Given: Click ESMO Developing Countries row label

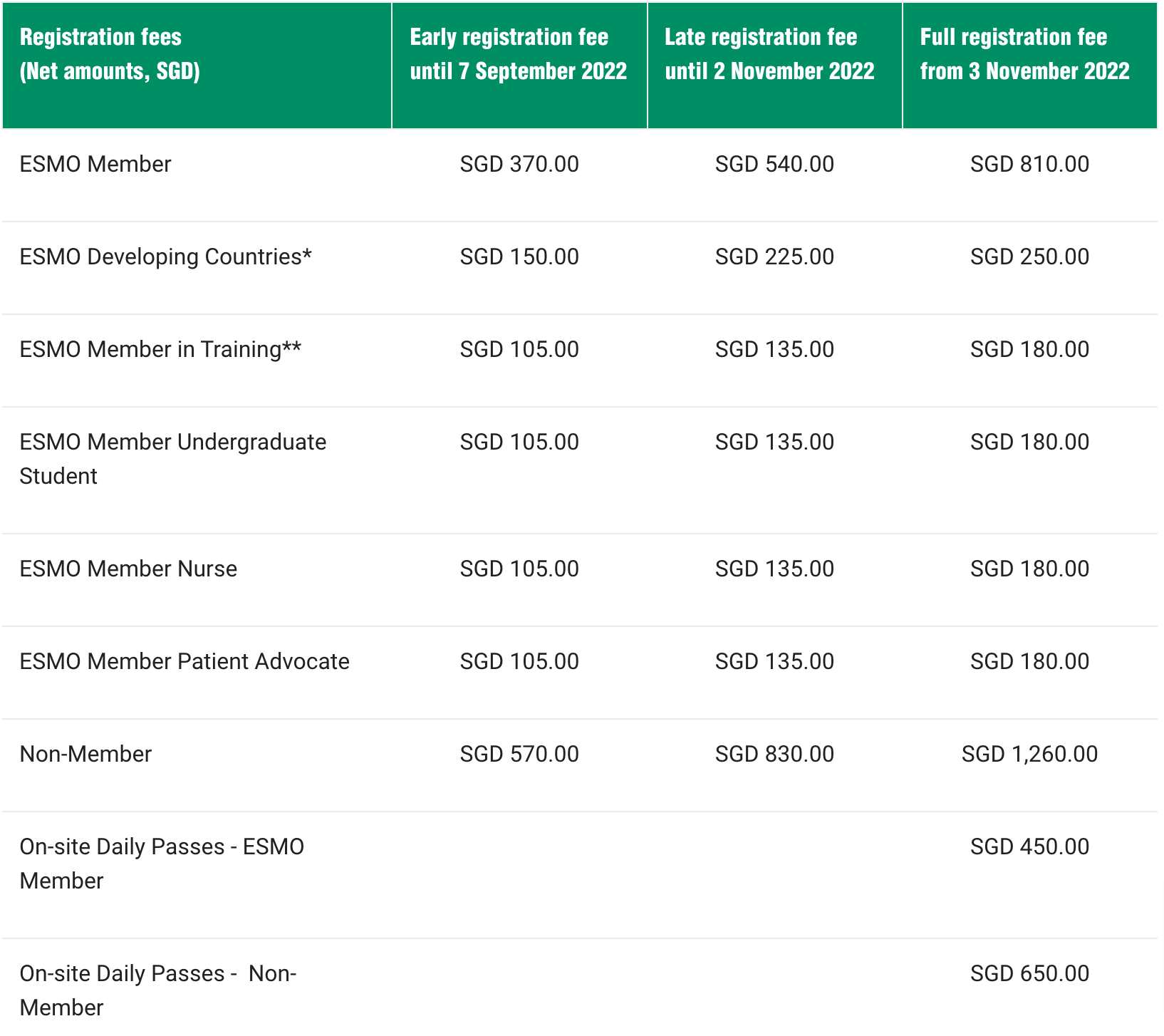Looking at the screenshot, I should [x=165, y=257].
